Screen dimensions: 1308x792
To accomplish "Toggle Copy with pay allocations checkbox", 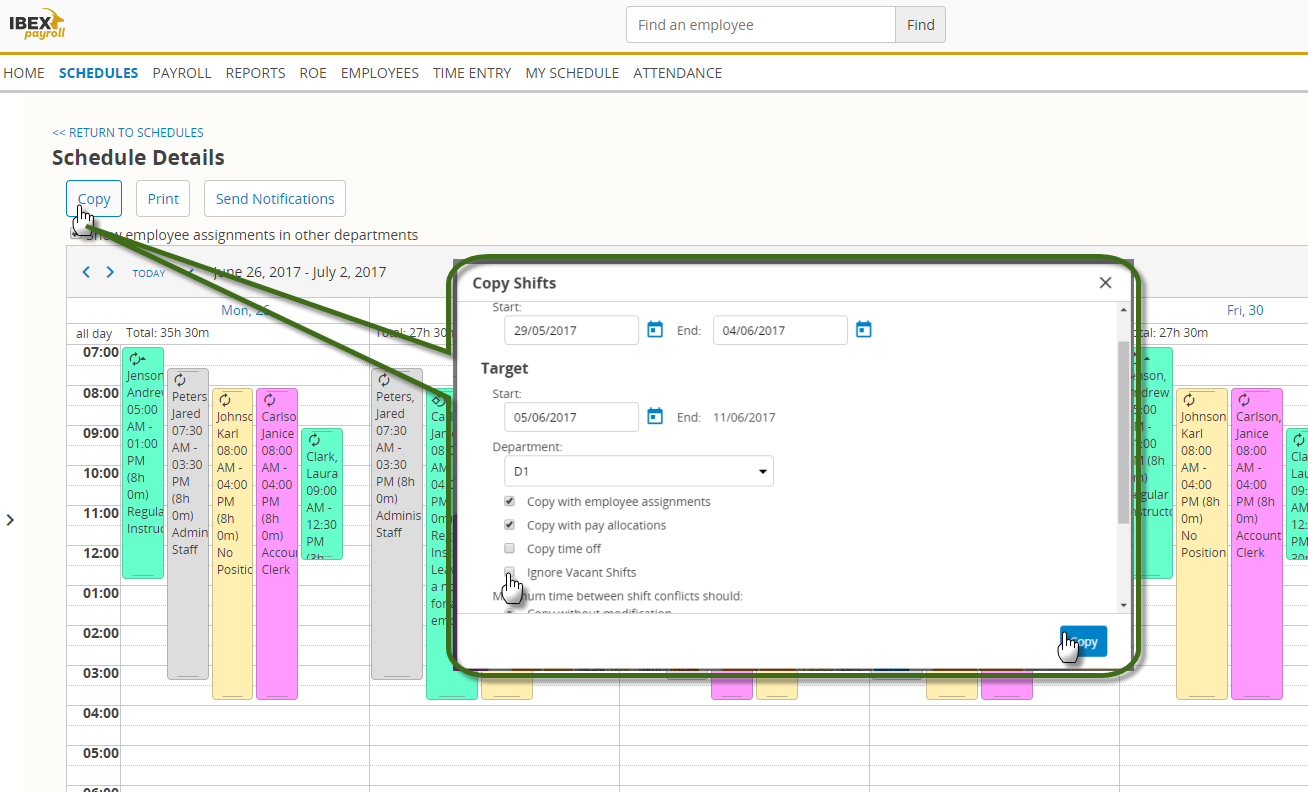I will [x=509, y=525].
